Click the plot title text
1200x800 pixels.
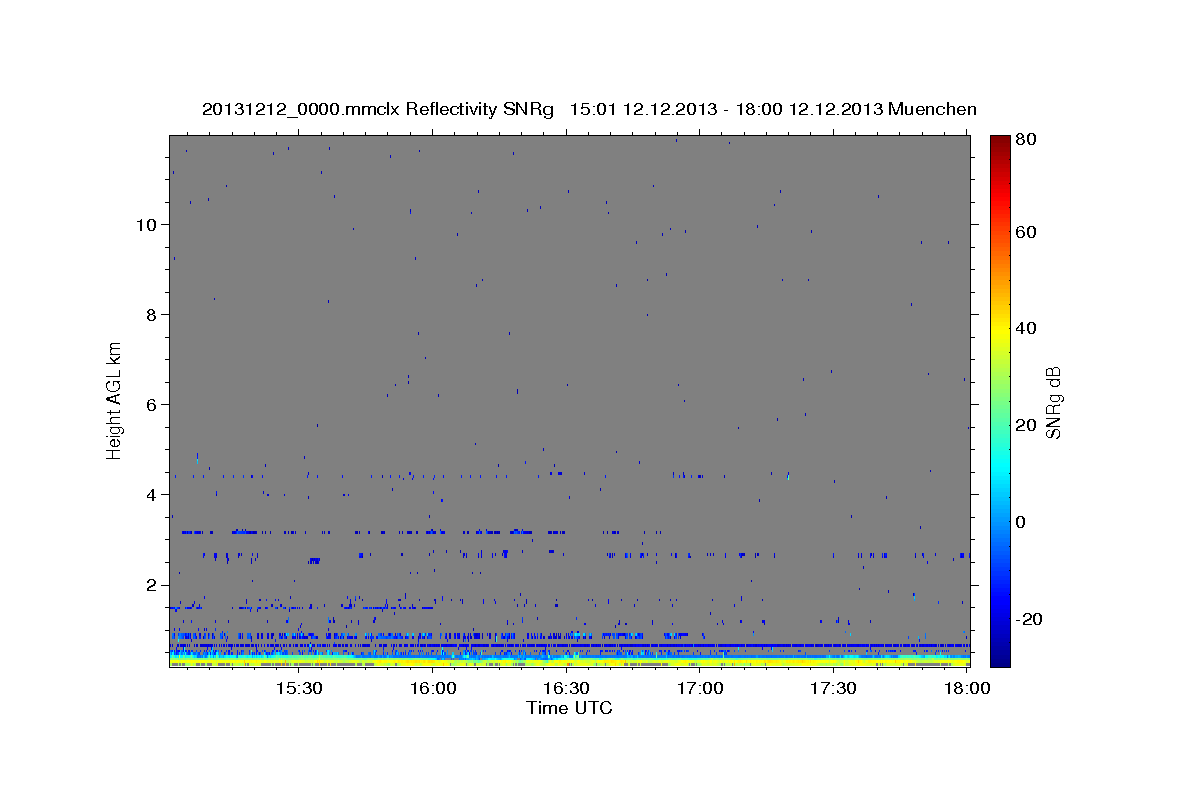pos(589,109)
